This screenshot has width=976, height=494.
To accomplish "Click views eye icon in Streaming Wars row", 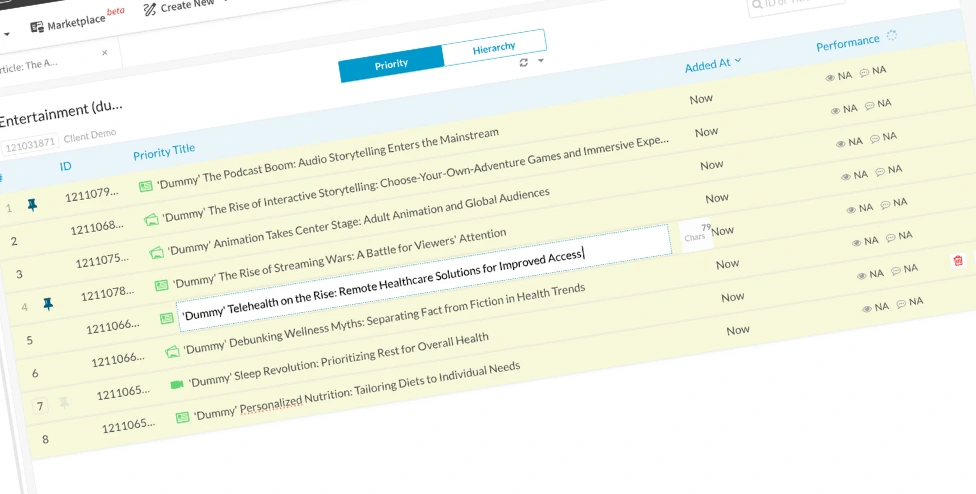I will coord(845,177).
